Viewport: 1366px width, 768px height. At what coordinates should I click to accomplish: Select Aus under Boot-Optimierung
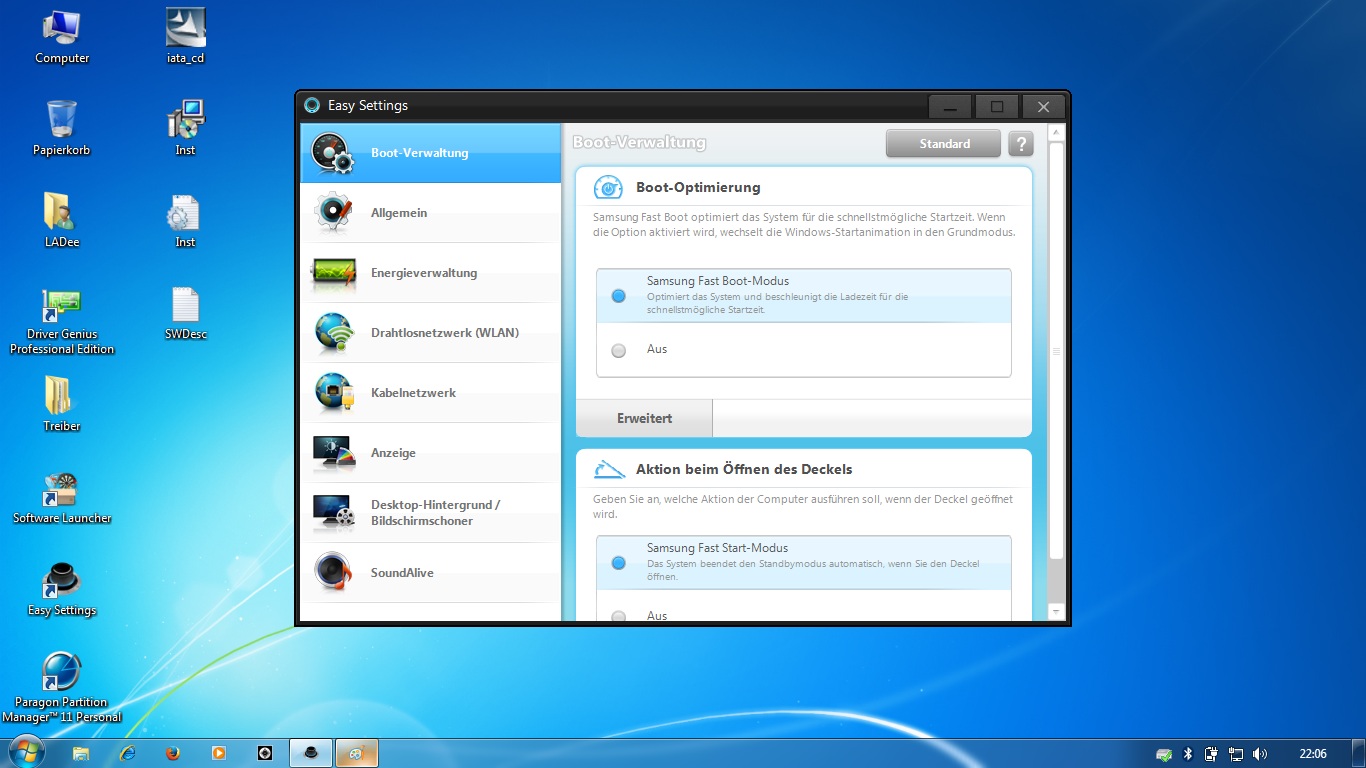coord(618,350)
